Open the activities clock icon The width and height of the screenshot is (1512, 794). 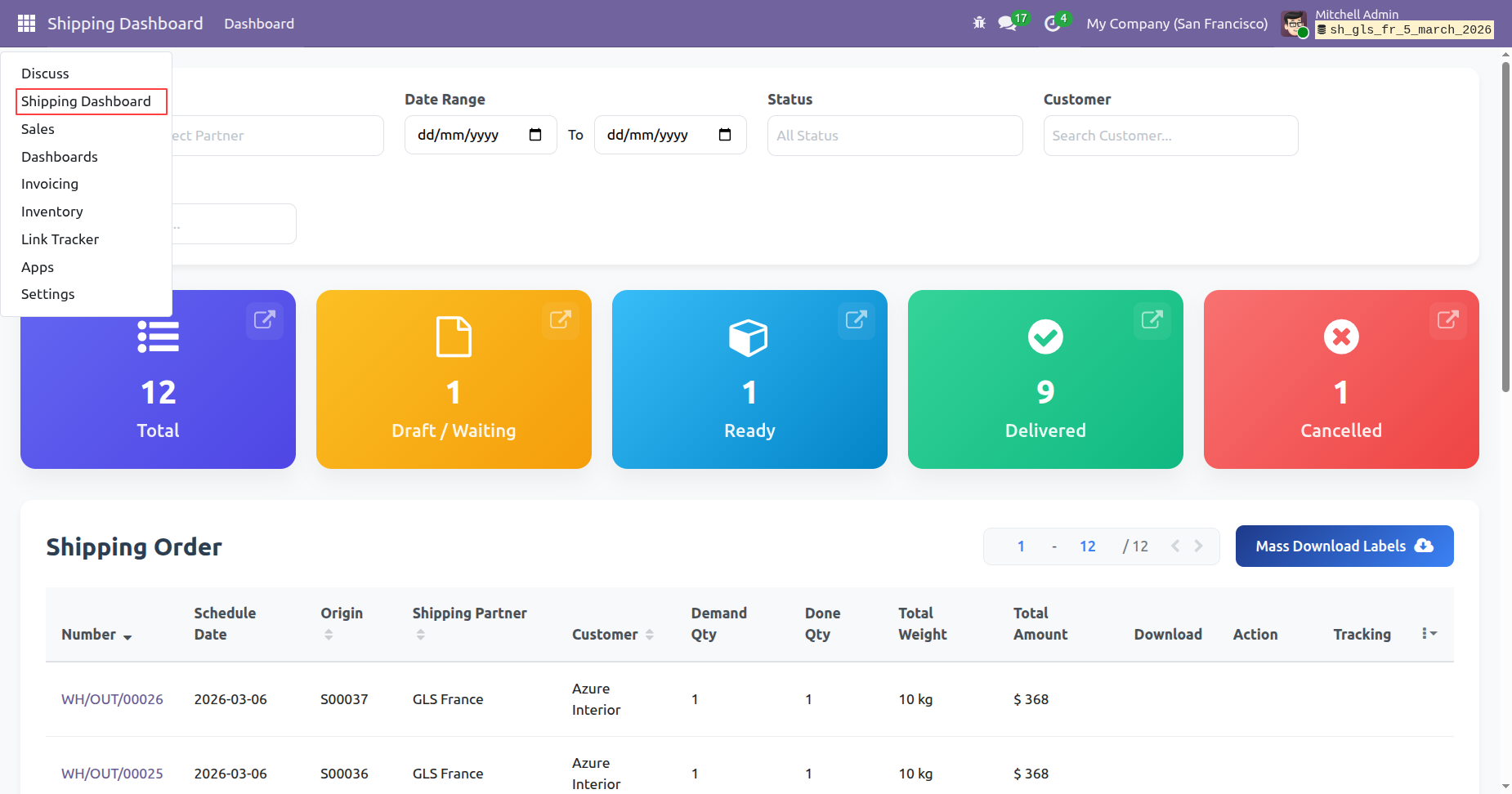(1053, 24)
